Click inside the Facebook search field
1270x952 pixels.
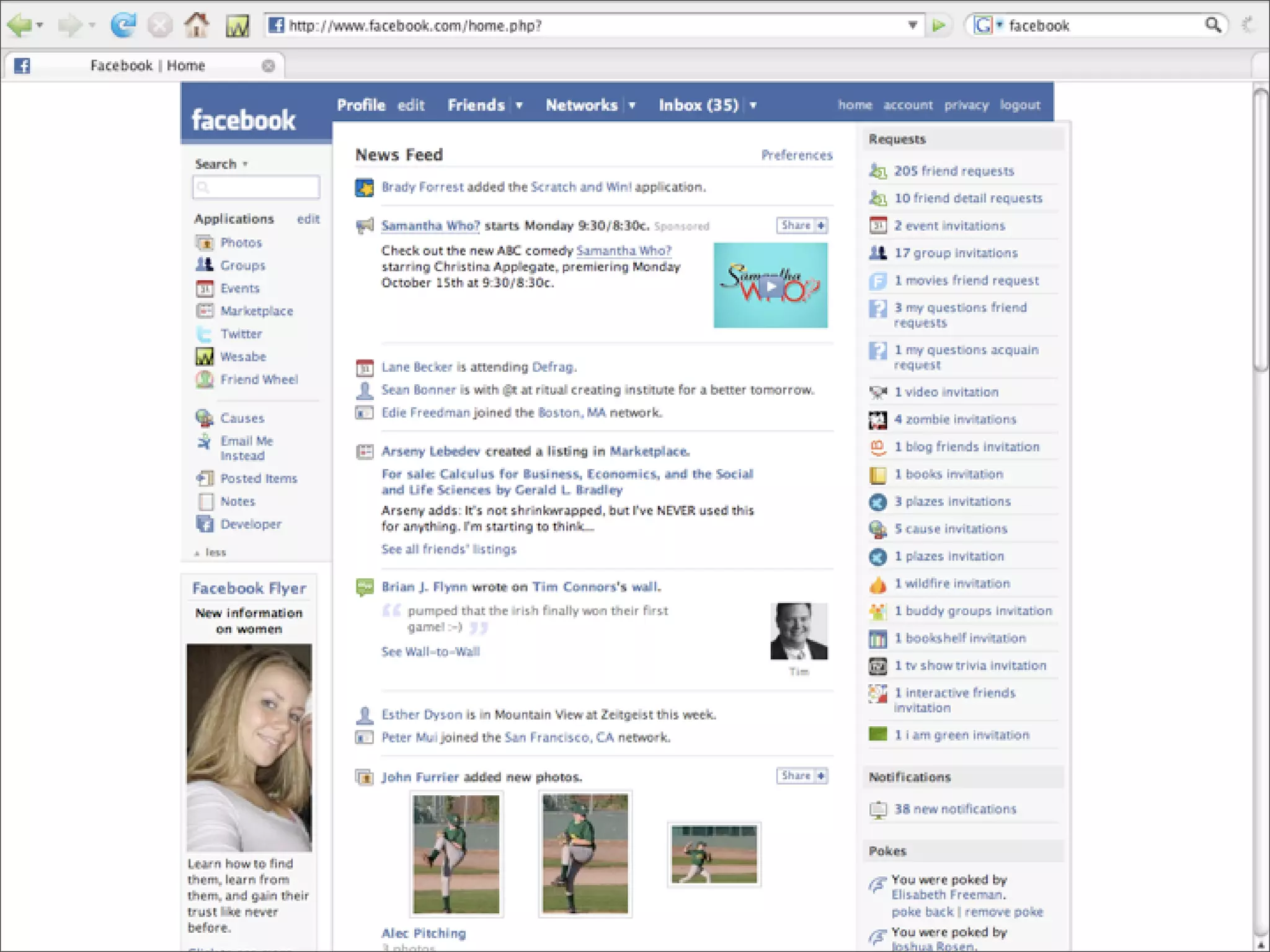coord(256,187)
